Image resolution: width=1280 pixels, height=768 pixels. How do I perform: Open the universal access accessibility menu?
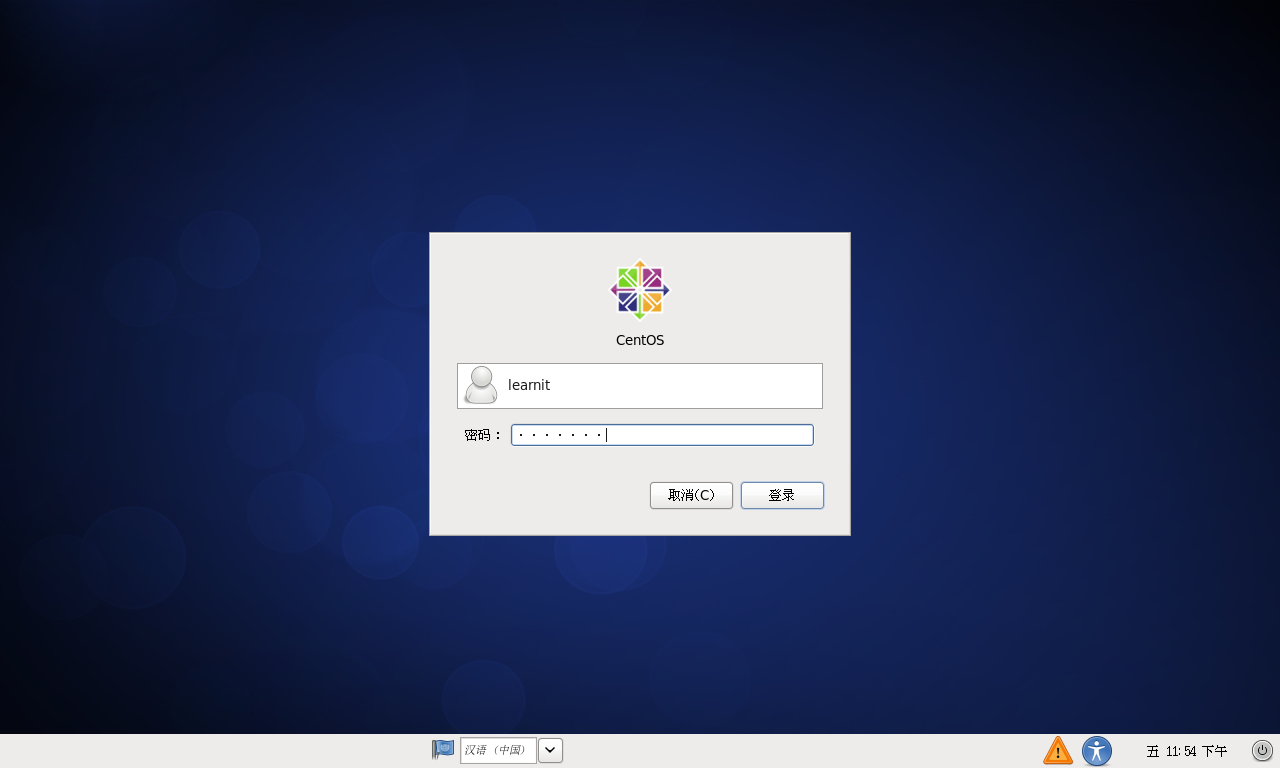point(1097,750)
